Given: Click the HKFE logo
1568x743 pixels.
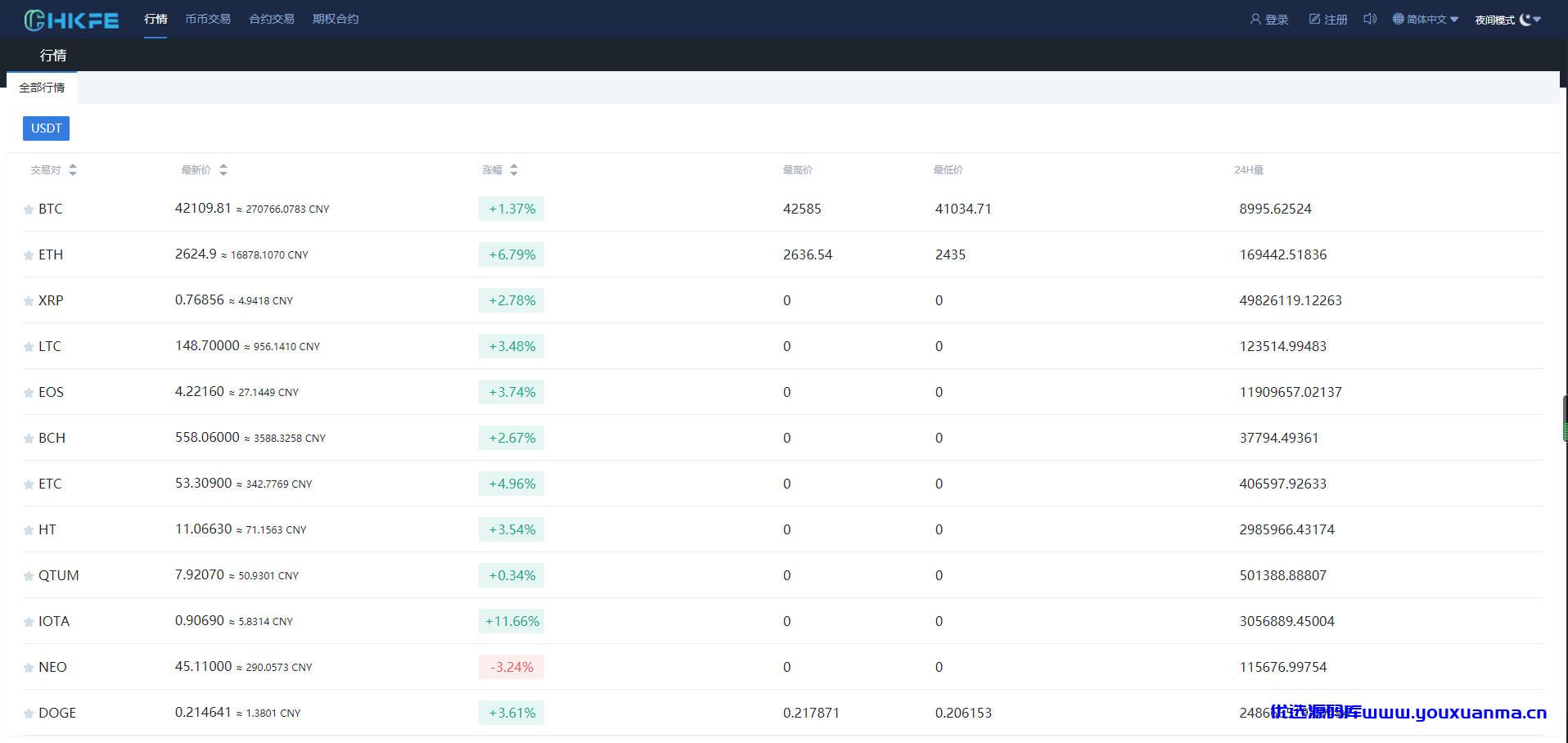Looking at the screenshot, I should (71, 20).
